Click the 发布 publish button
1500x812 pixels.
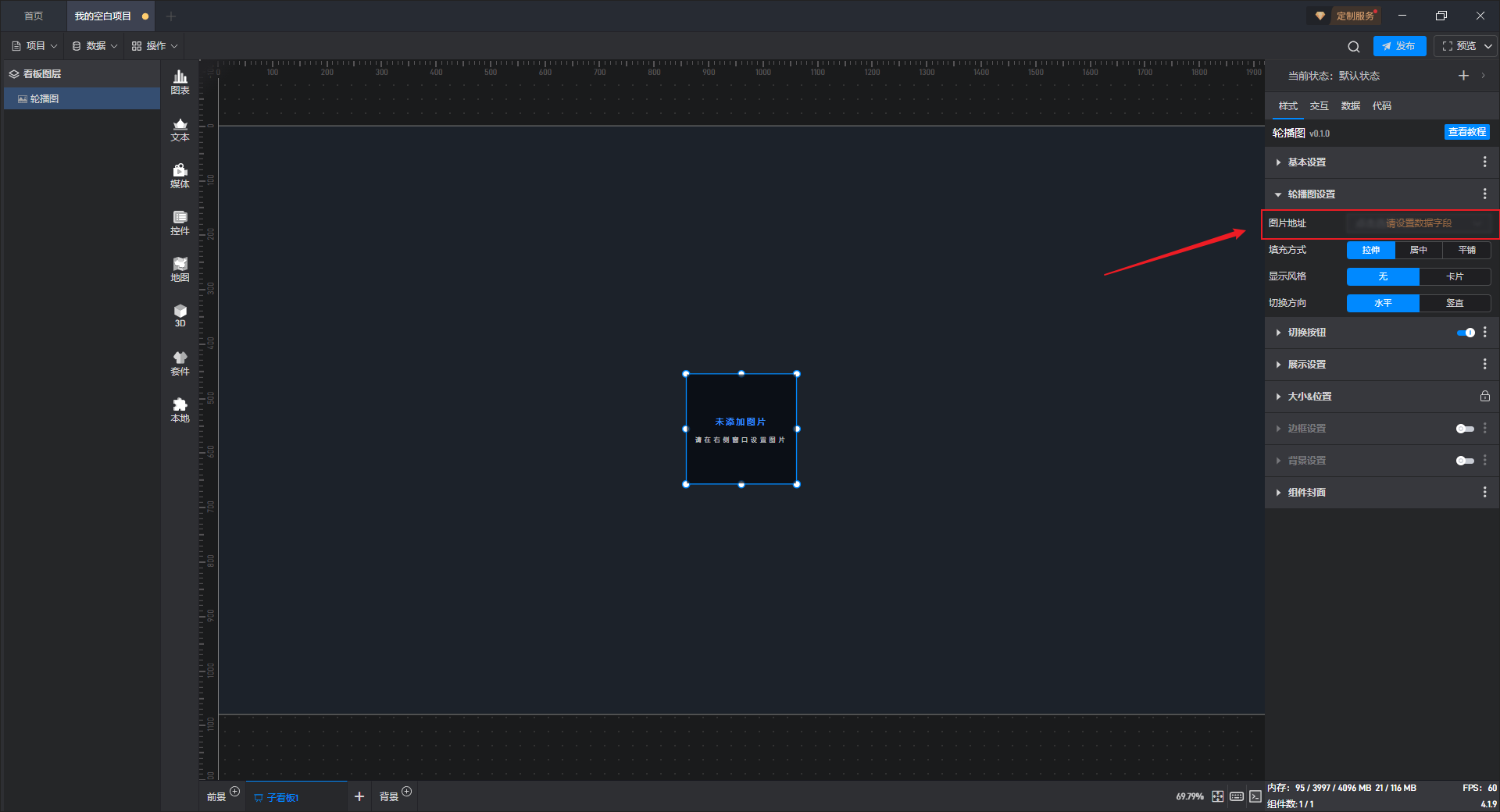pos(1399,46)
